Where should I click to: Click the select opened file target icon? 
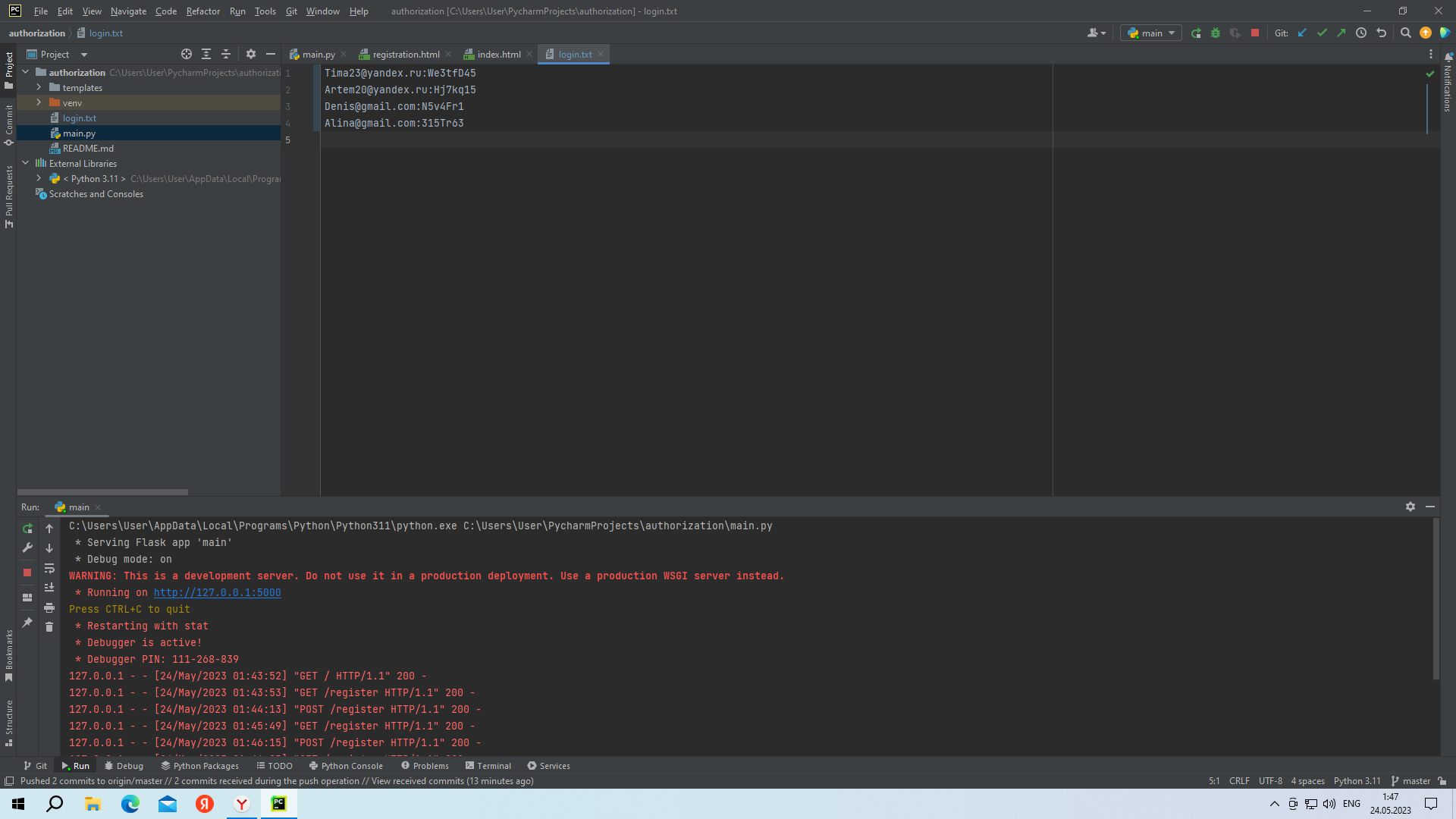click(x=186, y=55)
